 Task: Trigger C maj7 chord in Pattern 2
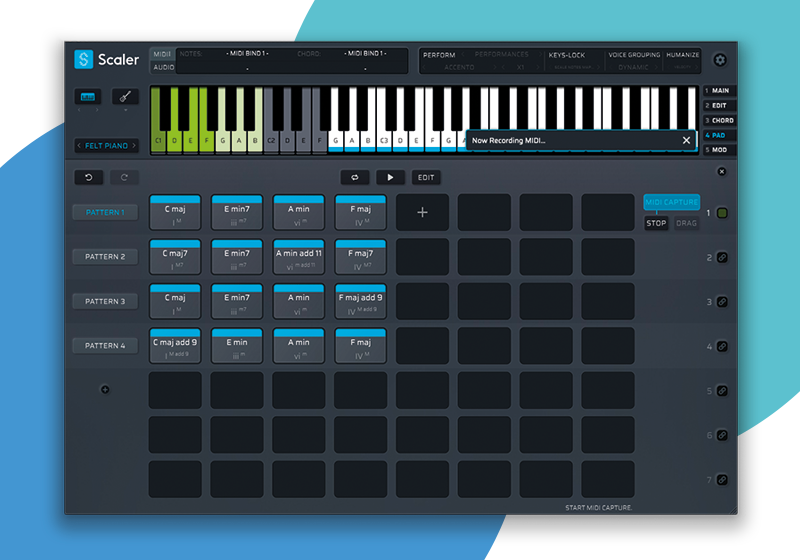pos(175,257)
